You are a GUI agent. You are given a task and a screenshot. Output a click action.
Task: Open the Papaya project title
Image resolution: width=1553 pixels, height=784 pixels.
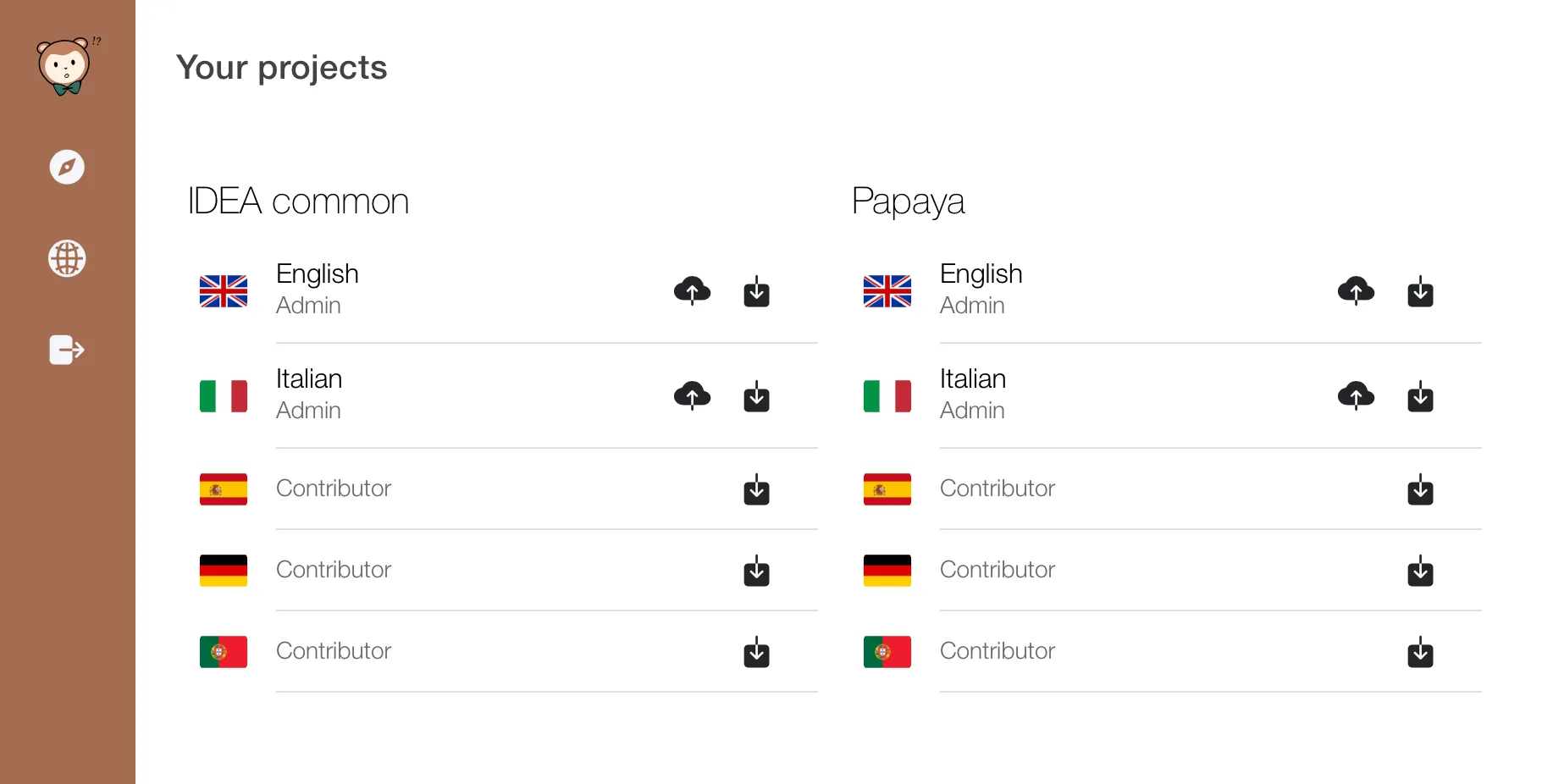point(908,202)
